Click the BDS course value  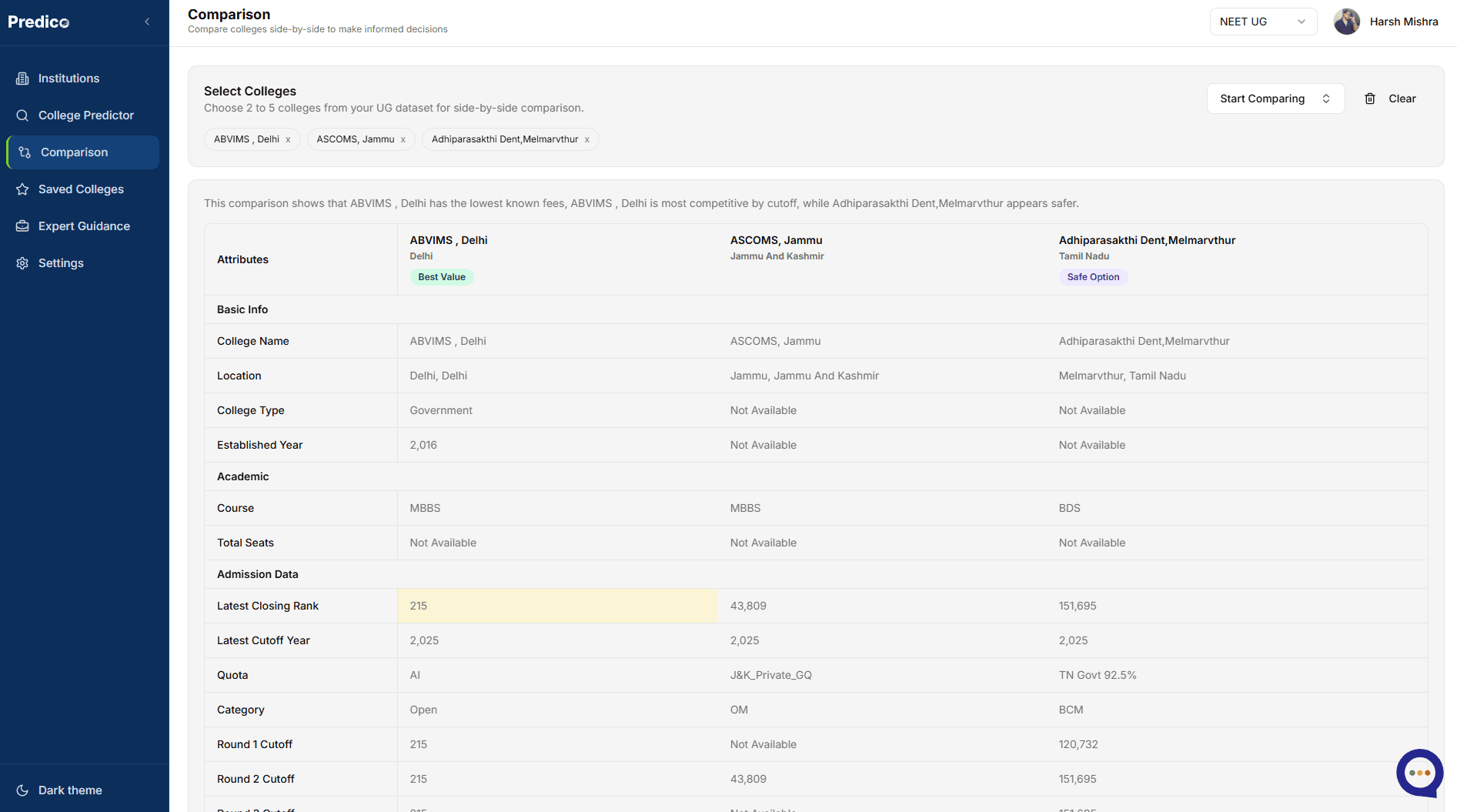1070,508
